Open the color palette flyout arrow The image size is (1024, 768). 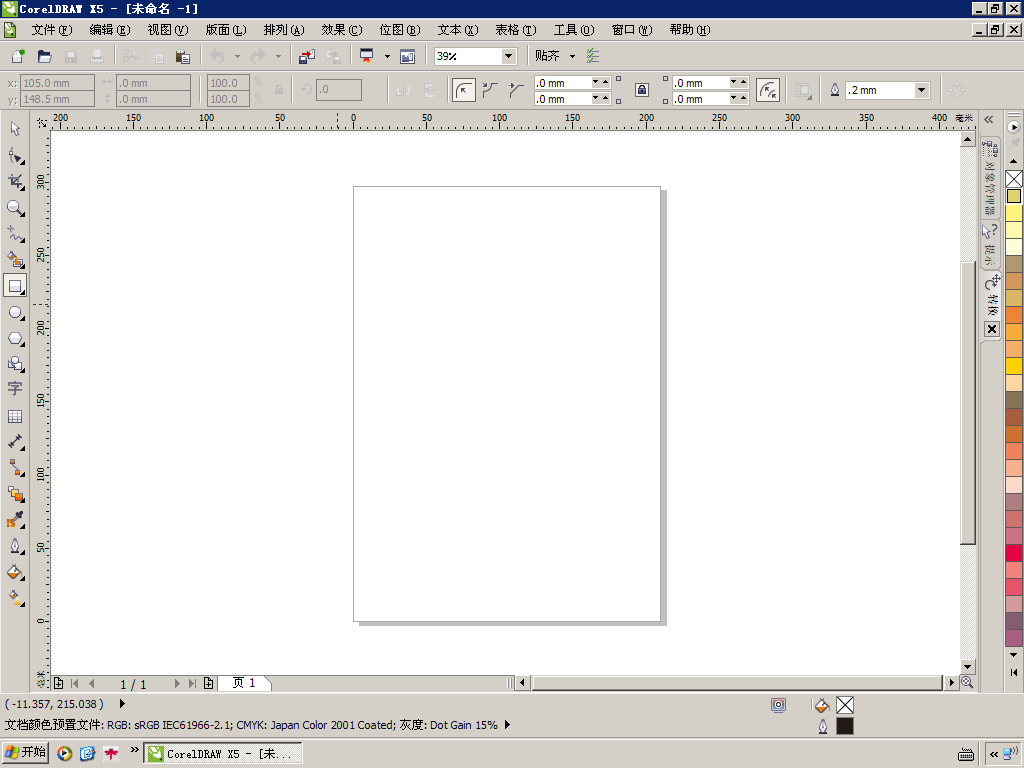click(x=1014, y=127)
